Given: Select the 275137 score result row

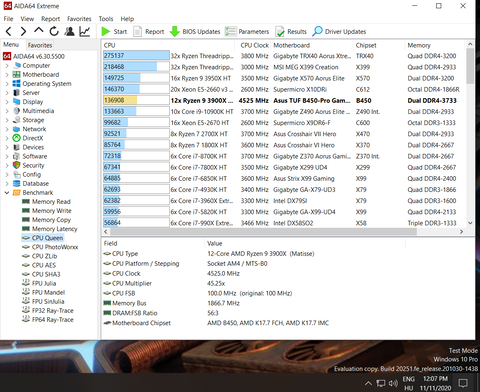Looking at the screenshot, I should [283, 56].
